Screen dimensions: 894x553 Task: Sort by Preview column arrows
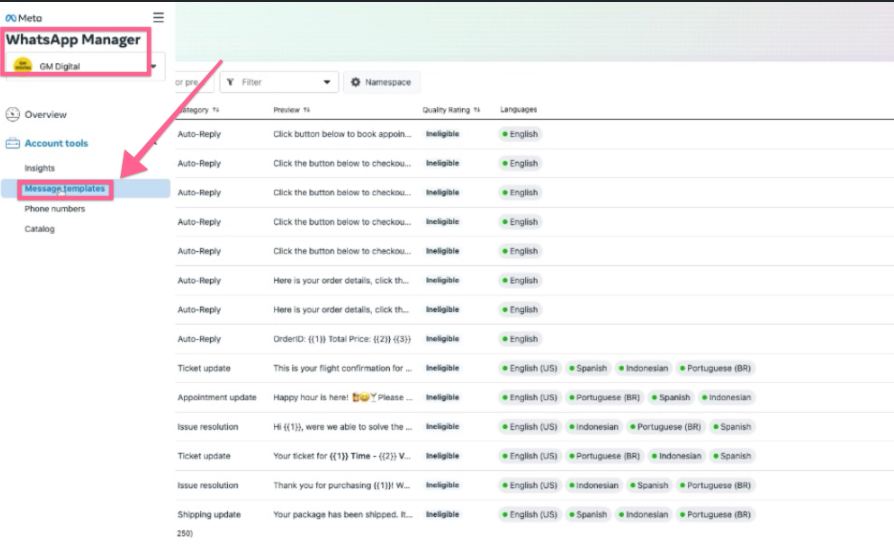pyautogui.click(x=307, y=110)
